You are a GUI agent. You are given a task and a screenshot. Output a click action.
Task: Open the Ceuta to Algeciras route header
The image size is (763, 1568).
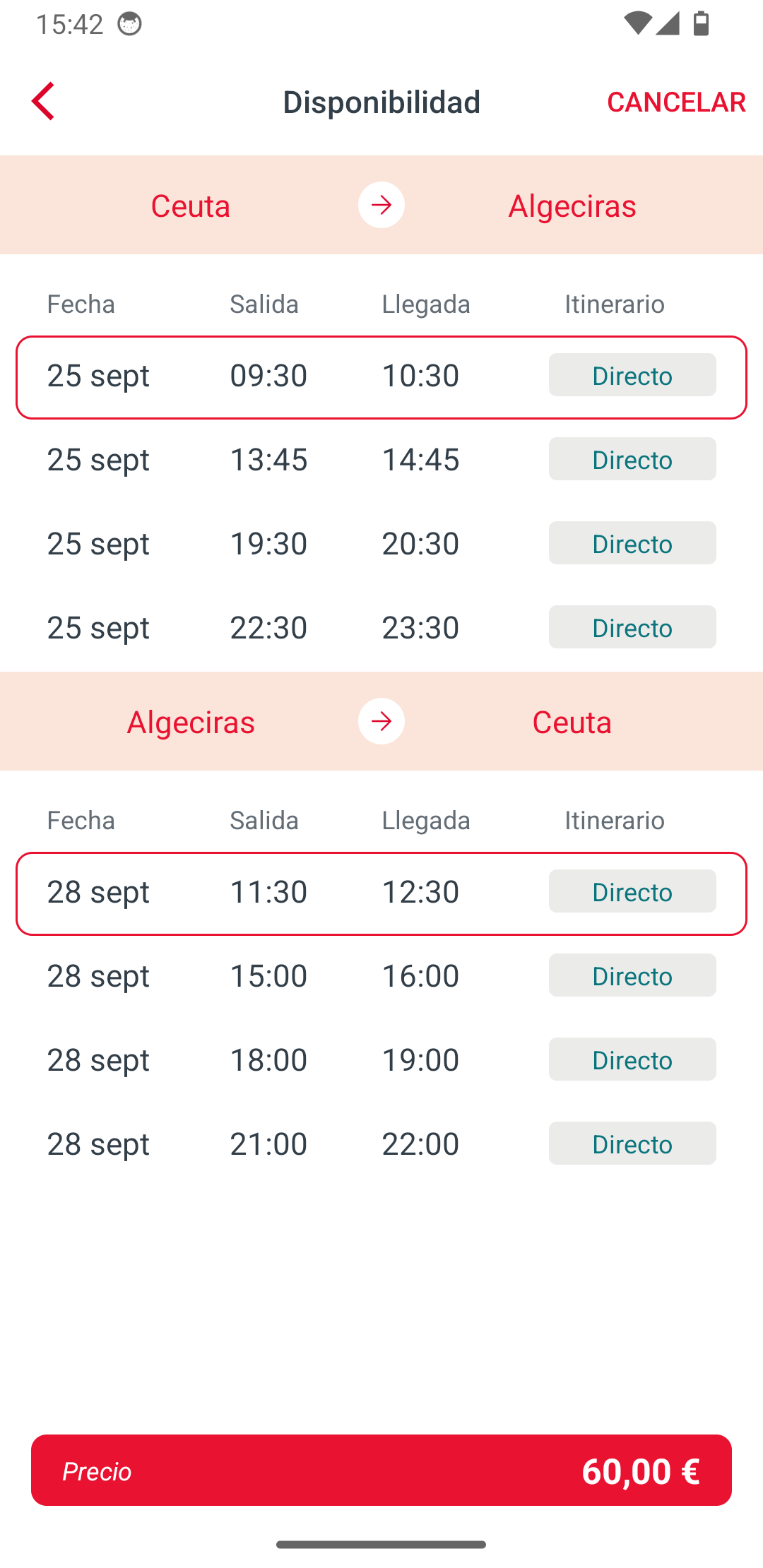coord(381,205)
